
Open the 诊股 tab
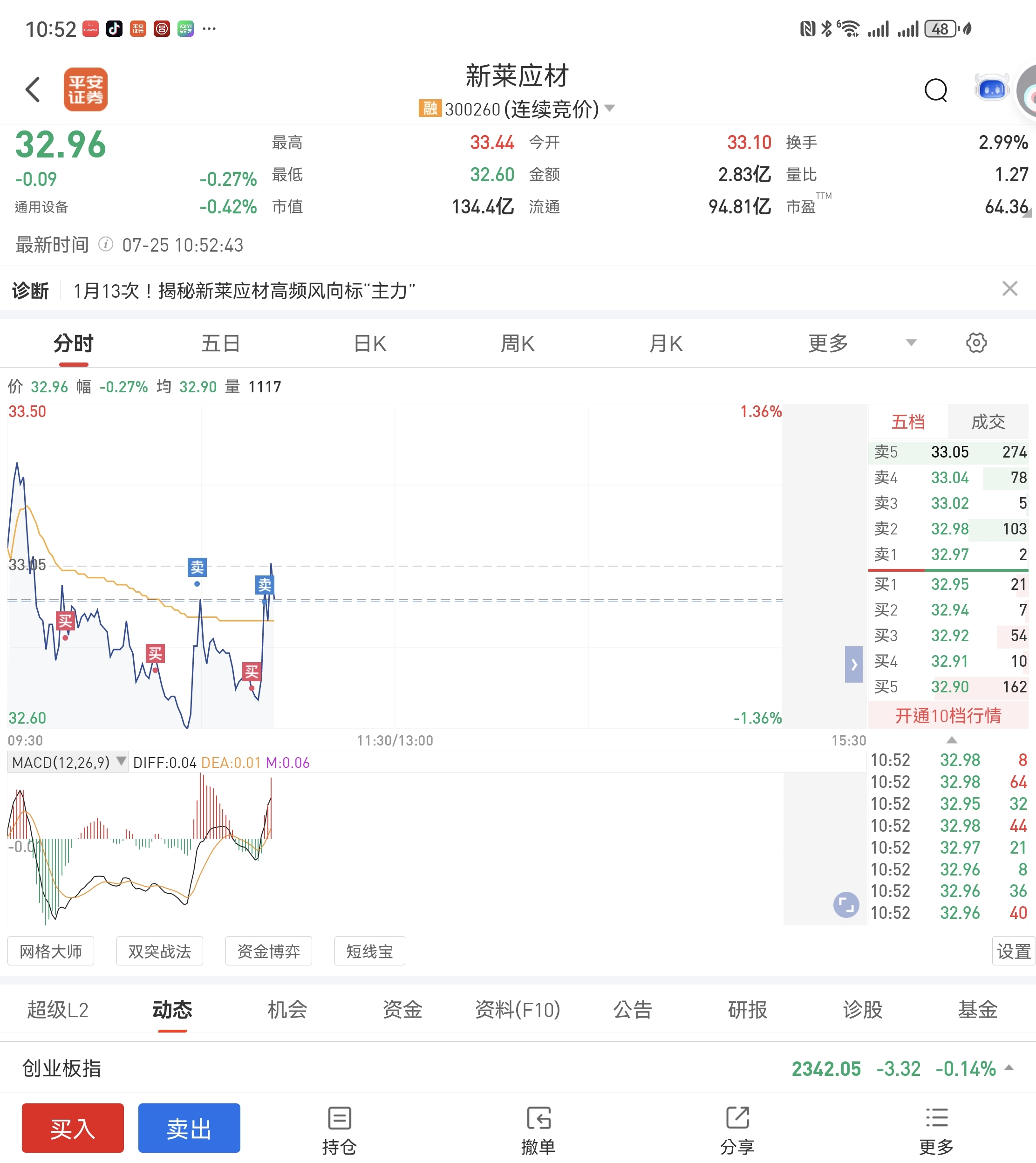pyautogui.click(x=862, y=1010)
